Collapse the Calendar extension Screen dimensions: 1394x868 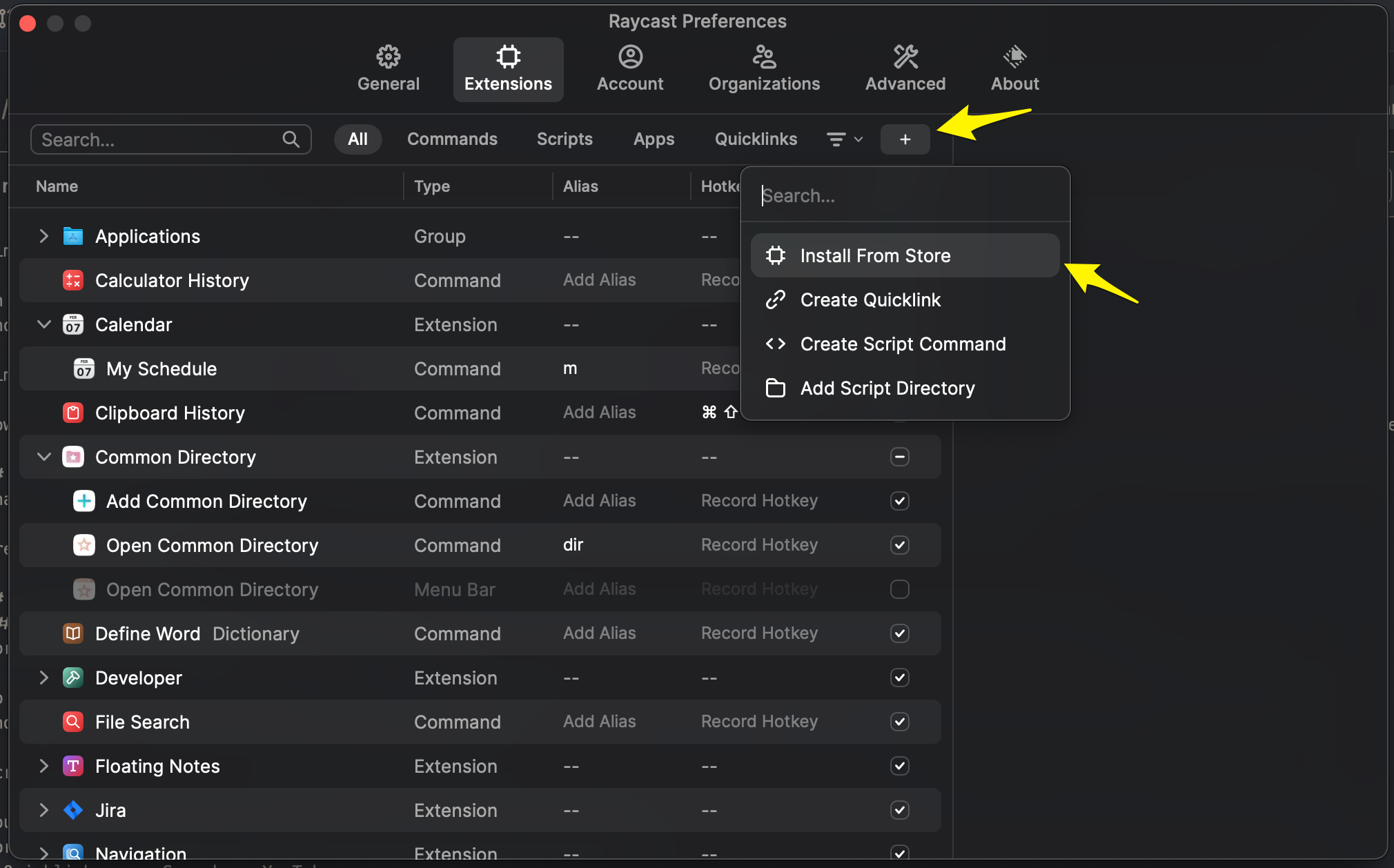pos(43,324)
